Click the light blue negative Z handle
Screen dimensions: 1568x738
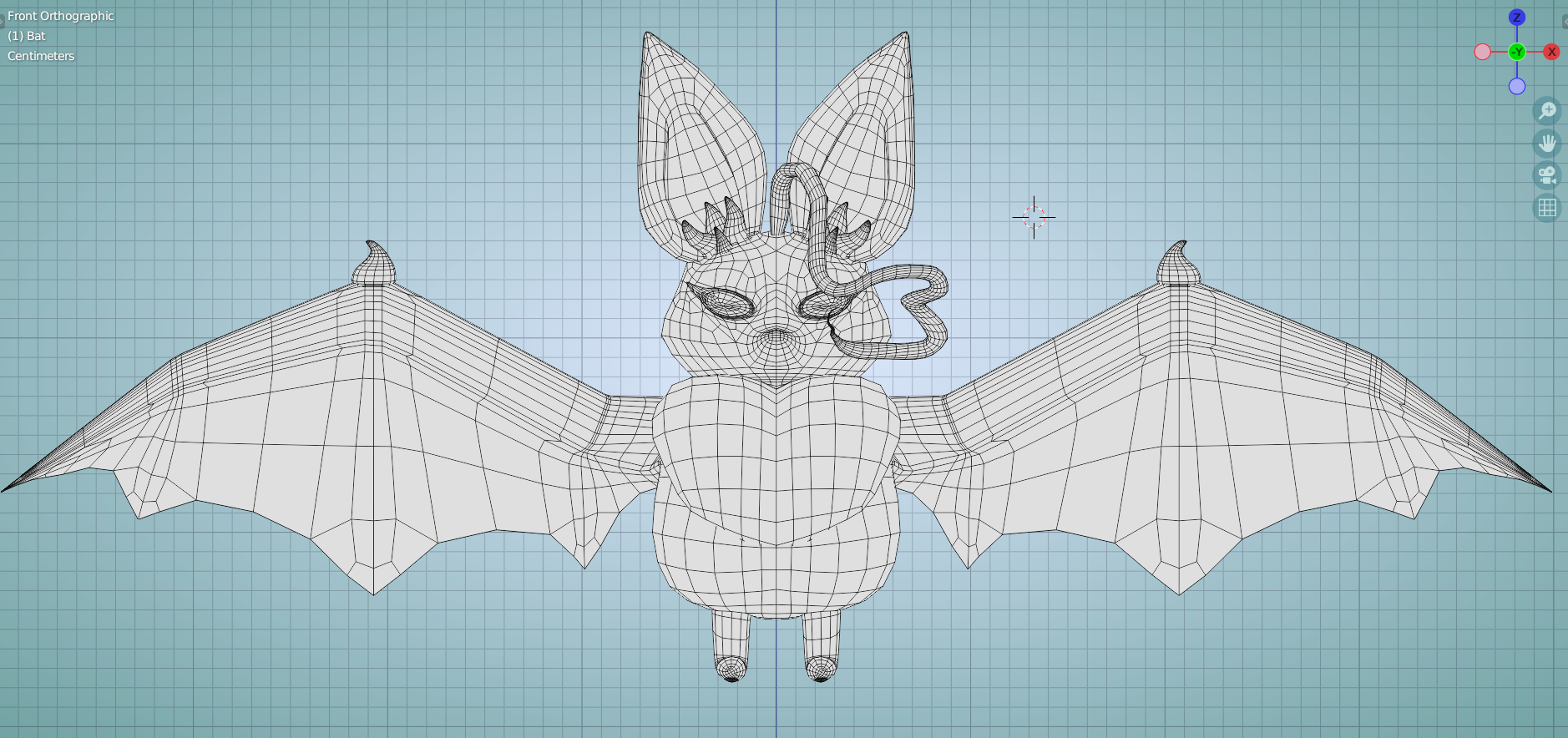pyautogui.click(x=1517, y=86)
